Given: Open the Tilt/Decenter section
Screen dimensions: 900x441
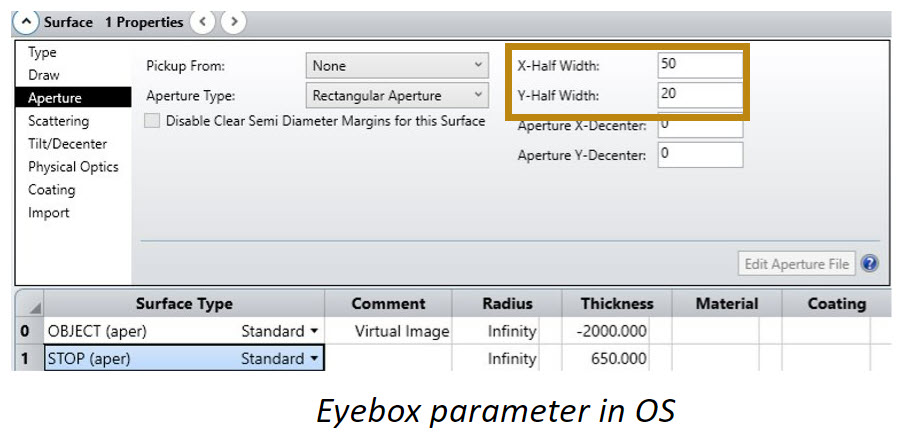Looking at the screenshot, I should 68,144.
